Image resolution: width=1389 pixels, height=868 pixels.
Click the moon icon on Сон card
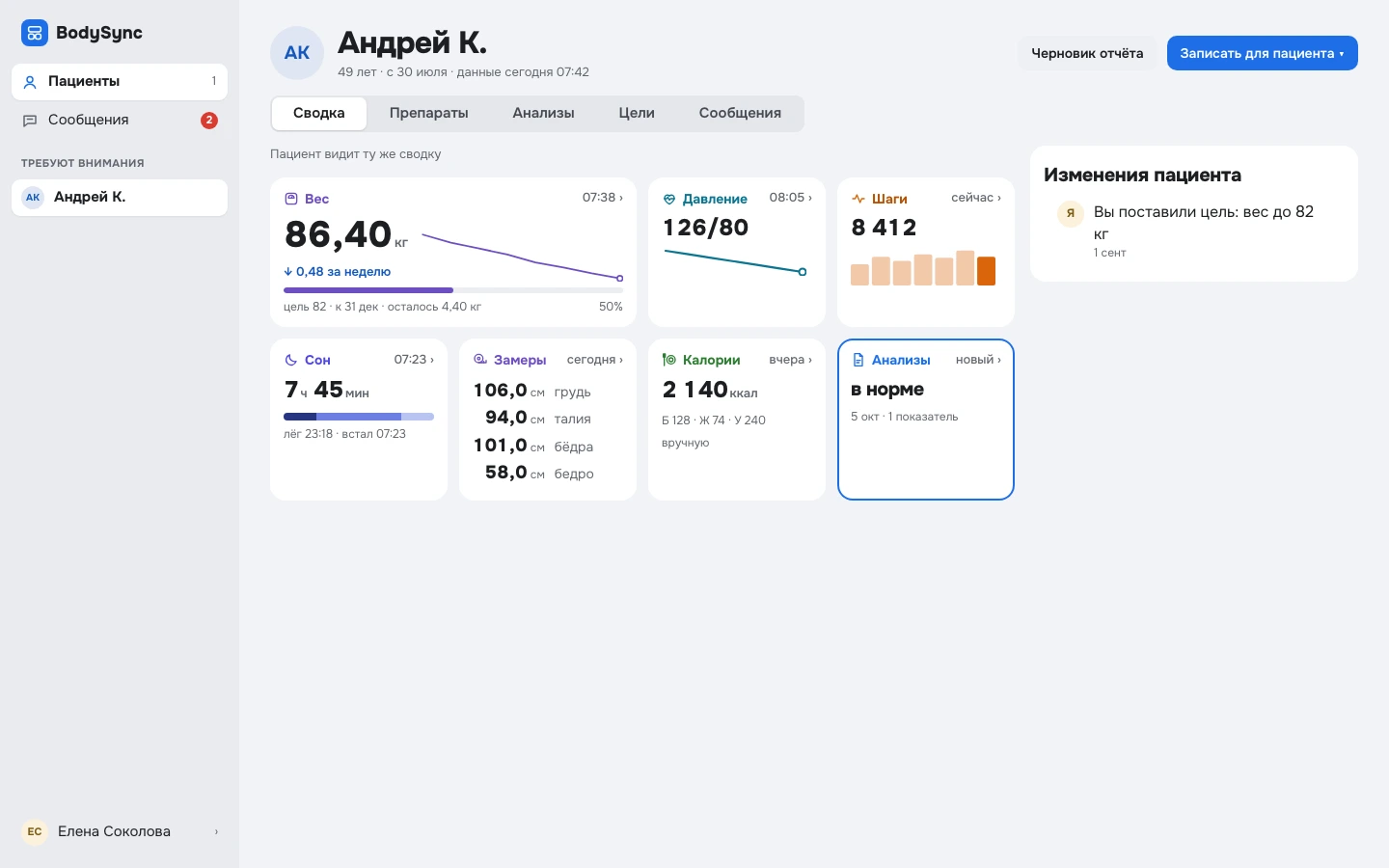(290, 360)
